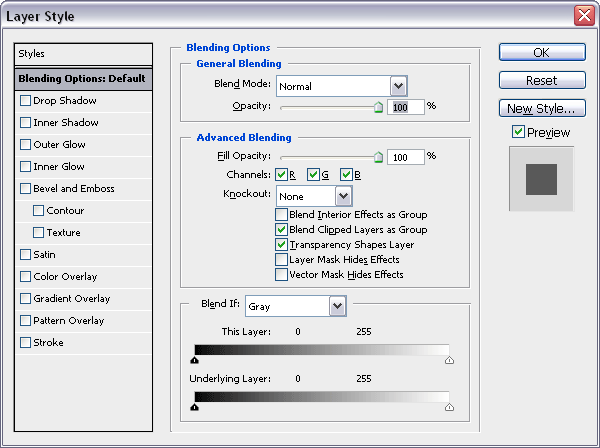This screenshot has height=448, width=600.
Task: Open the Pattern Overlay settings label
Action: [x=68, y=321]
